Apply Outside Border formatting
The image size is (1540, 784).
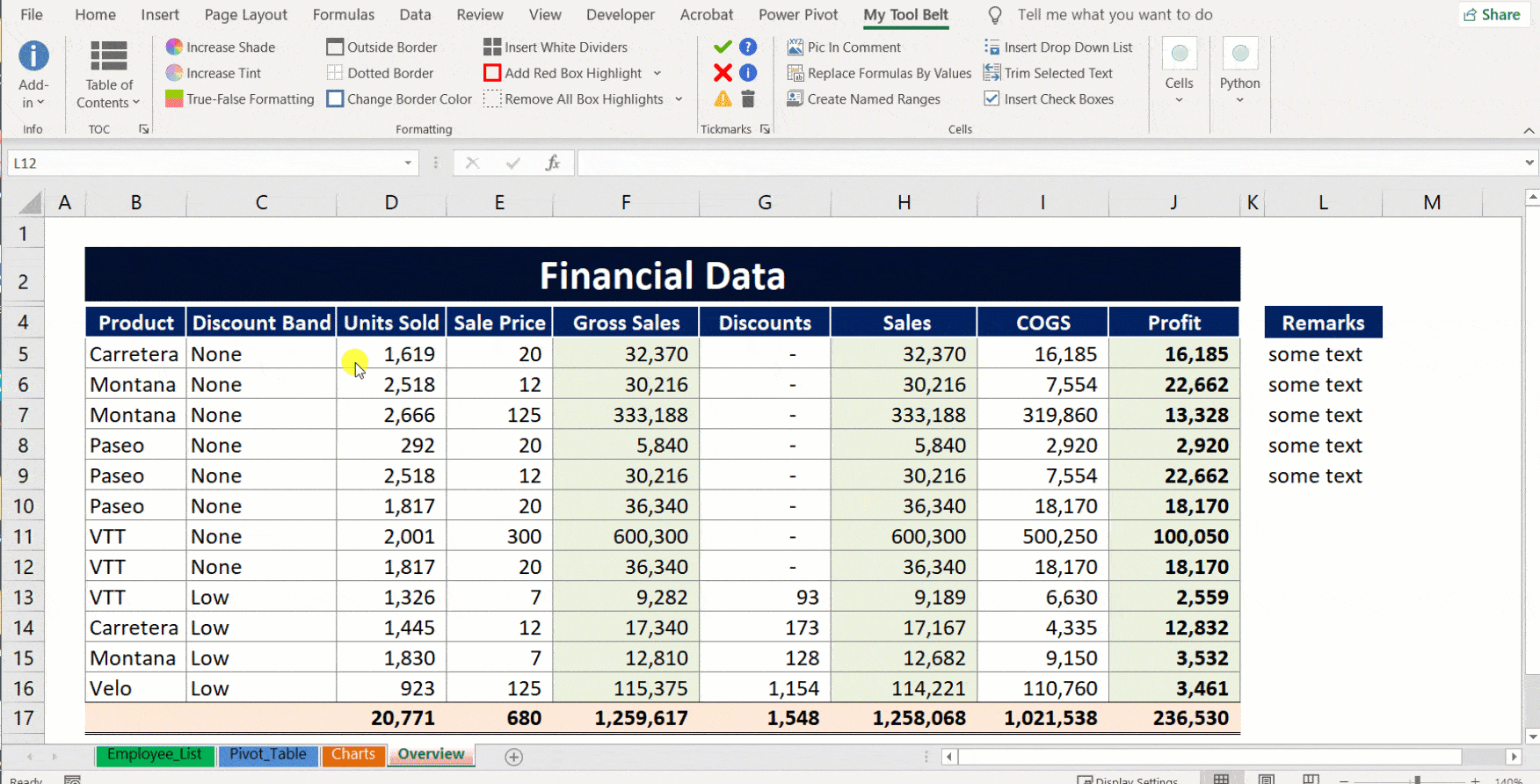pyautogui.click(x=382, y=47)
